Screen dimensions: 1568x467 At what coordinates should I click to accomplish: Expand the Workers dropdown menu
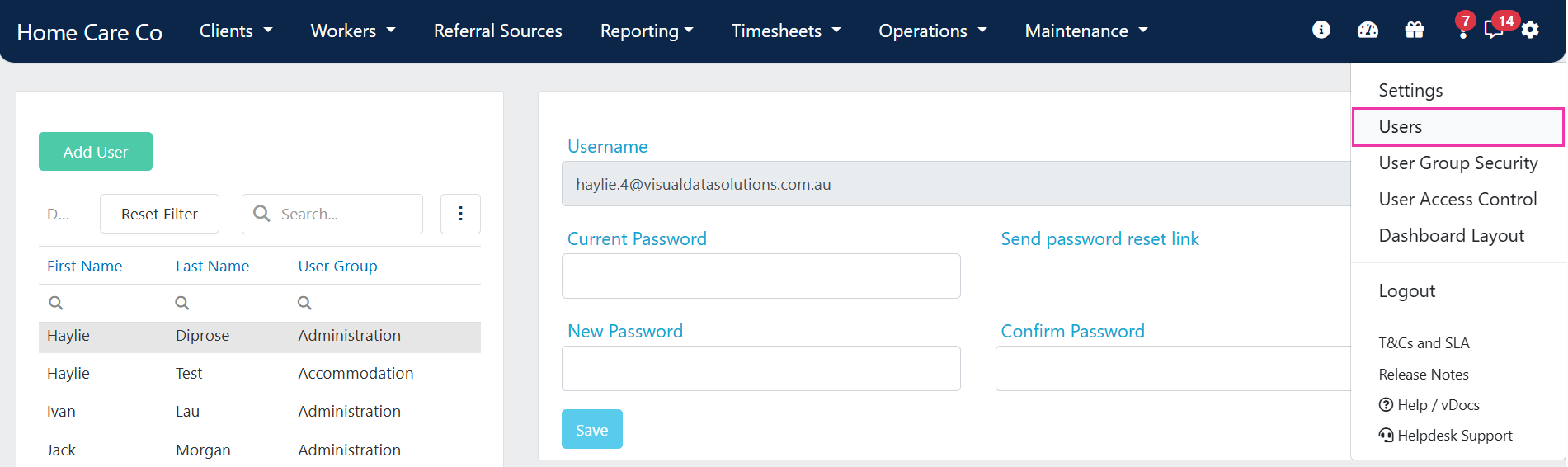coord(353,31)
